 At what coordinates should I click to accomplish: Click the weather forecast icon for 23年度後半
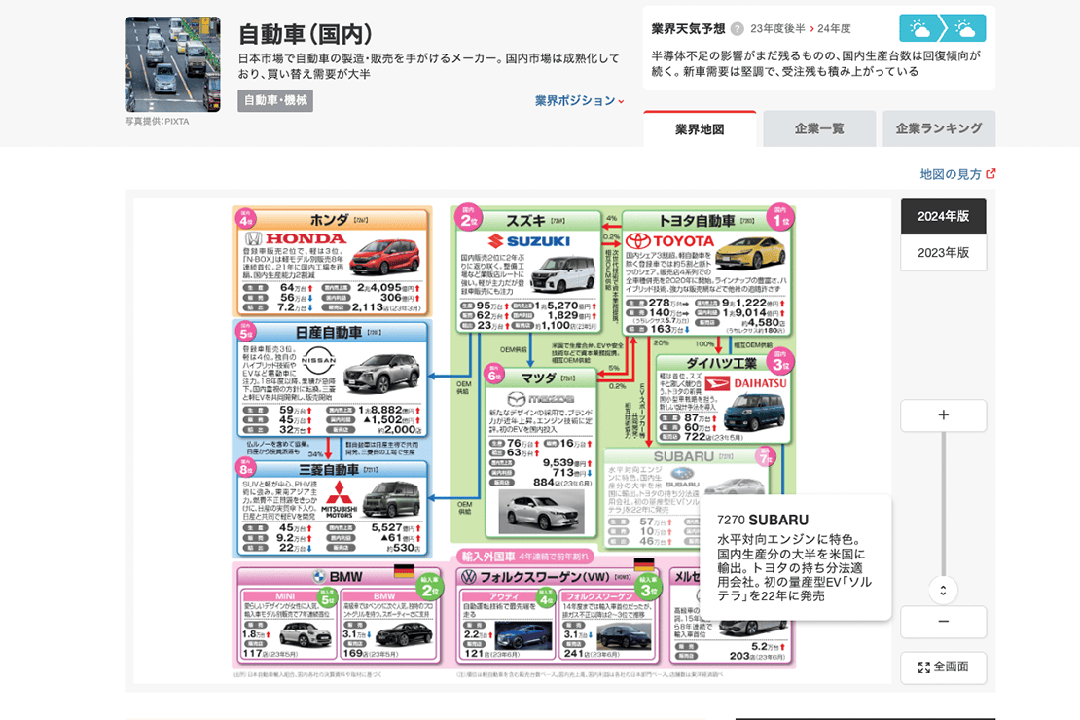(x=919, y=28)
